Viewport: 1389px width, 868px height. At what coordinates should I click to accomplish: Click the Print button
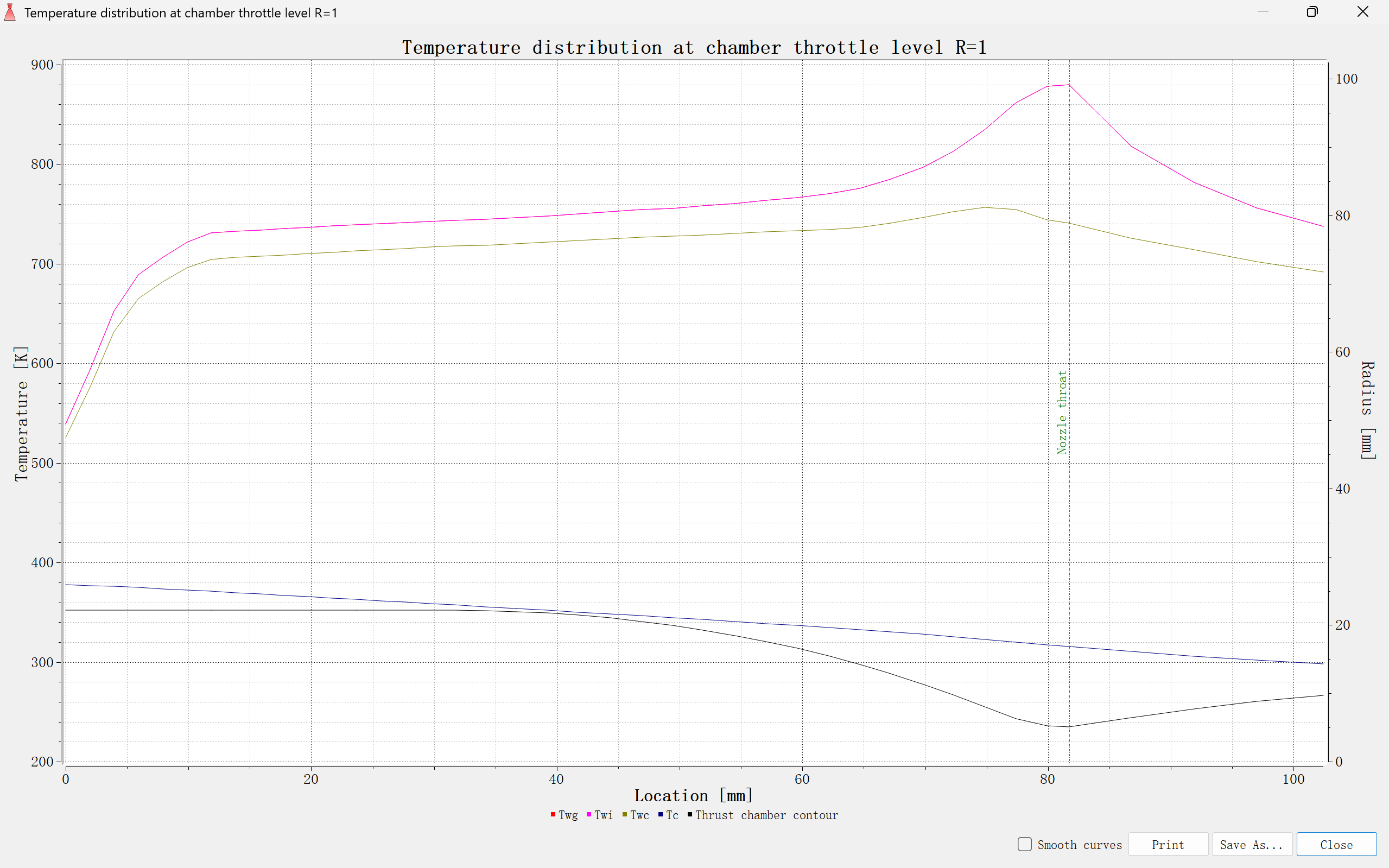[1168, 844]
